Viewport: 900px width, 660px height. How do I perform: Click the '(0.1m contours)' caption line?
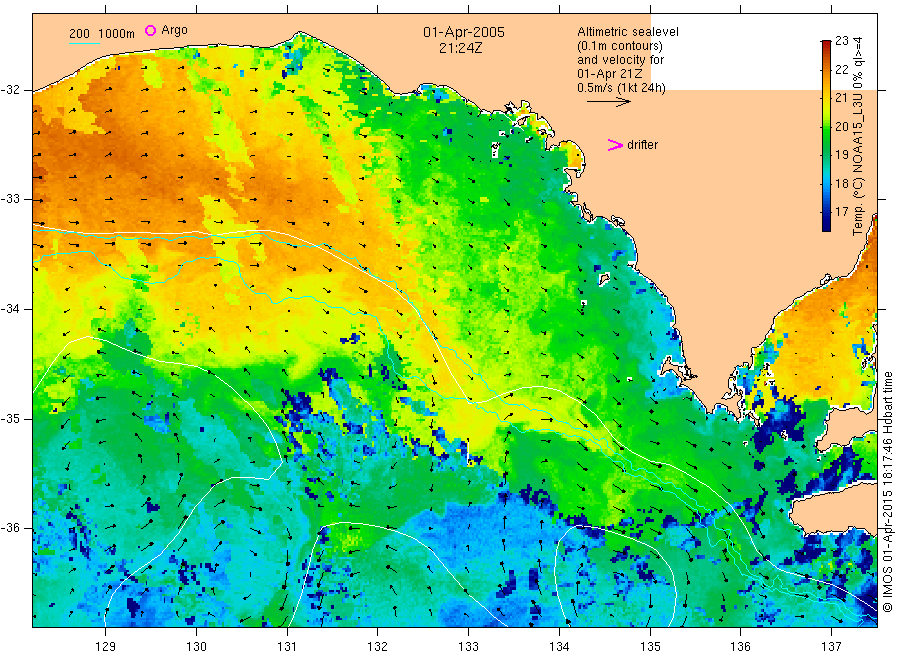click(x=620, y=46)
